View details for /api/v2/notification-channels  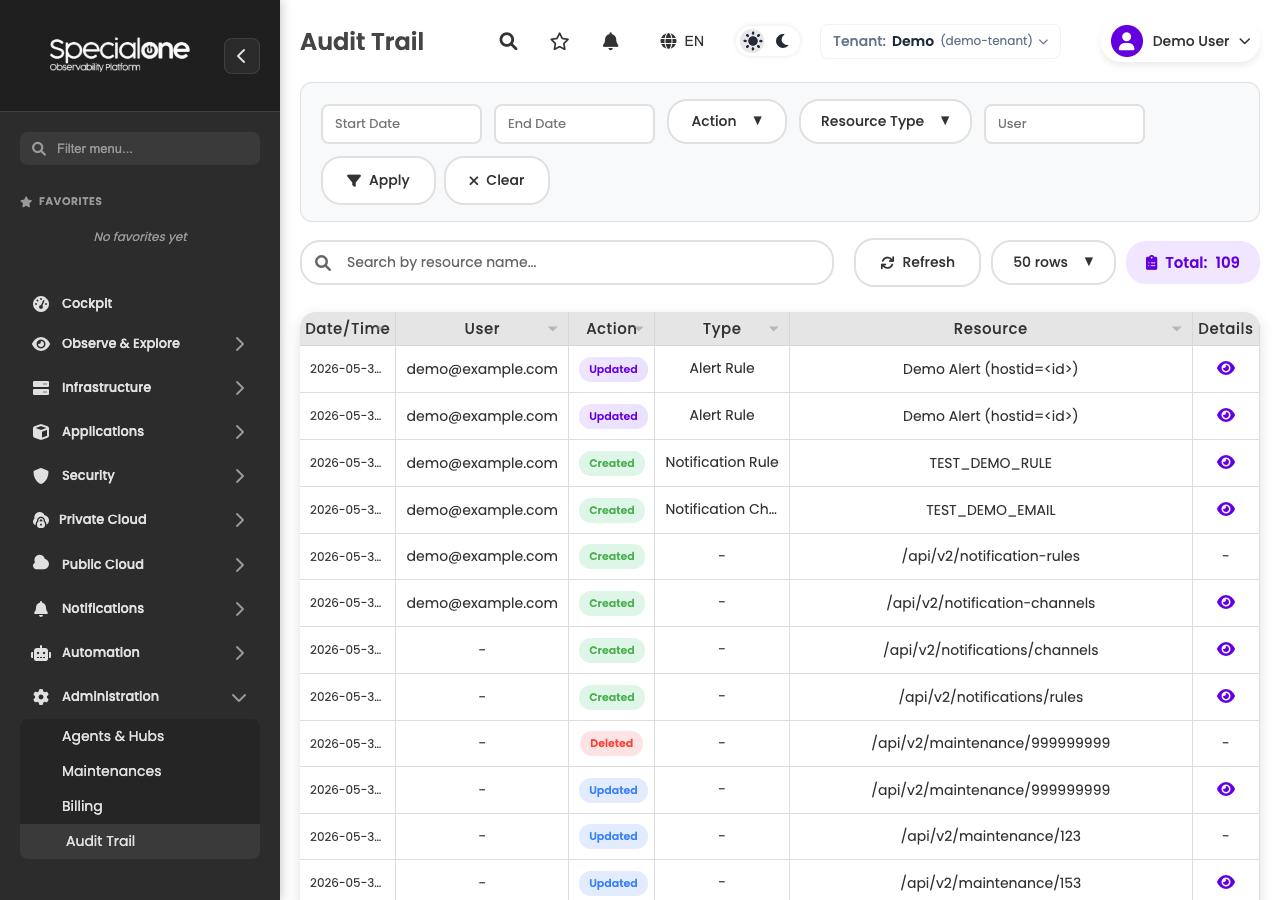click(x=1226, y=602)
